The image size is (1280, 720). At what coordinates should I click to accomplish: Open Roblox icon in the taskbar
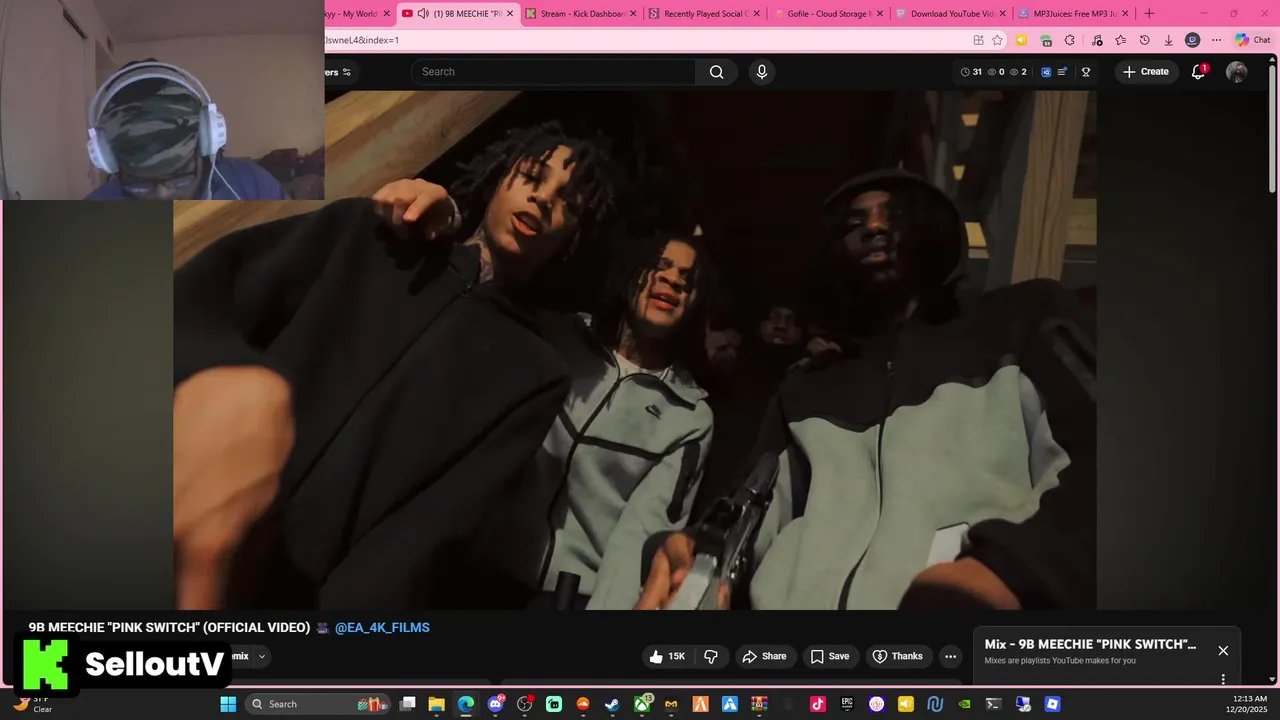tap(1052, 704)
